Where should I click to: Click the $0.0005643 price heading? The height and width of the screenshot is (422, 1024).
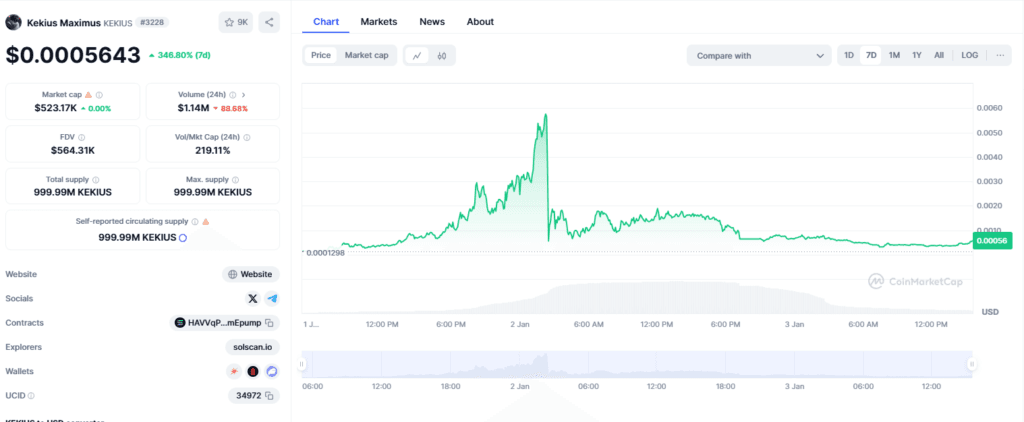click(73, 55)
